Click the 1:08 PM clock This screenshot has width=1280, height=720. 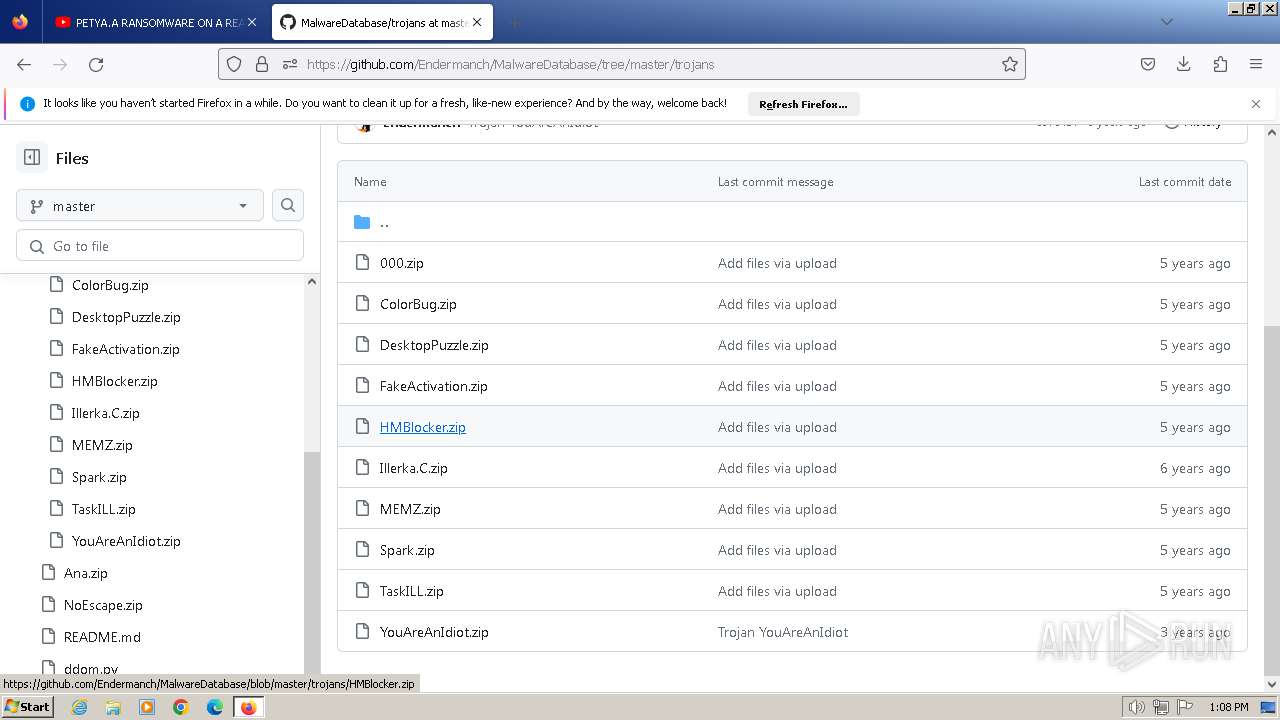(x=1228, y=707)
